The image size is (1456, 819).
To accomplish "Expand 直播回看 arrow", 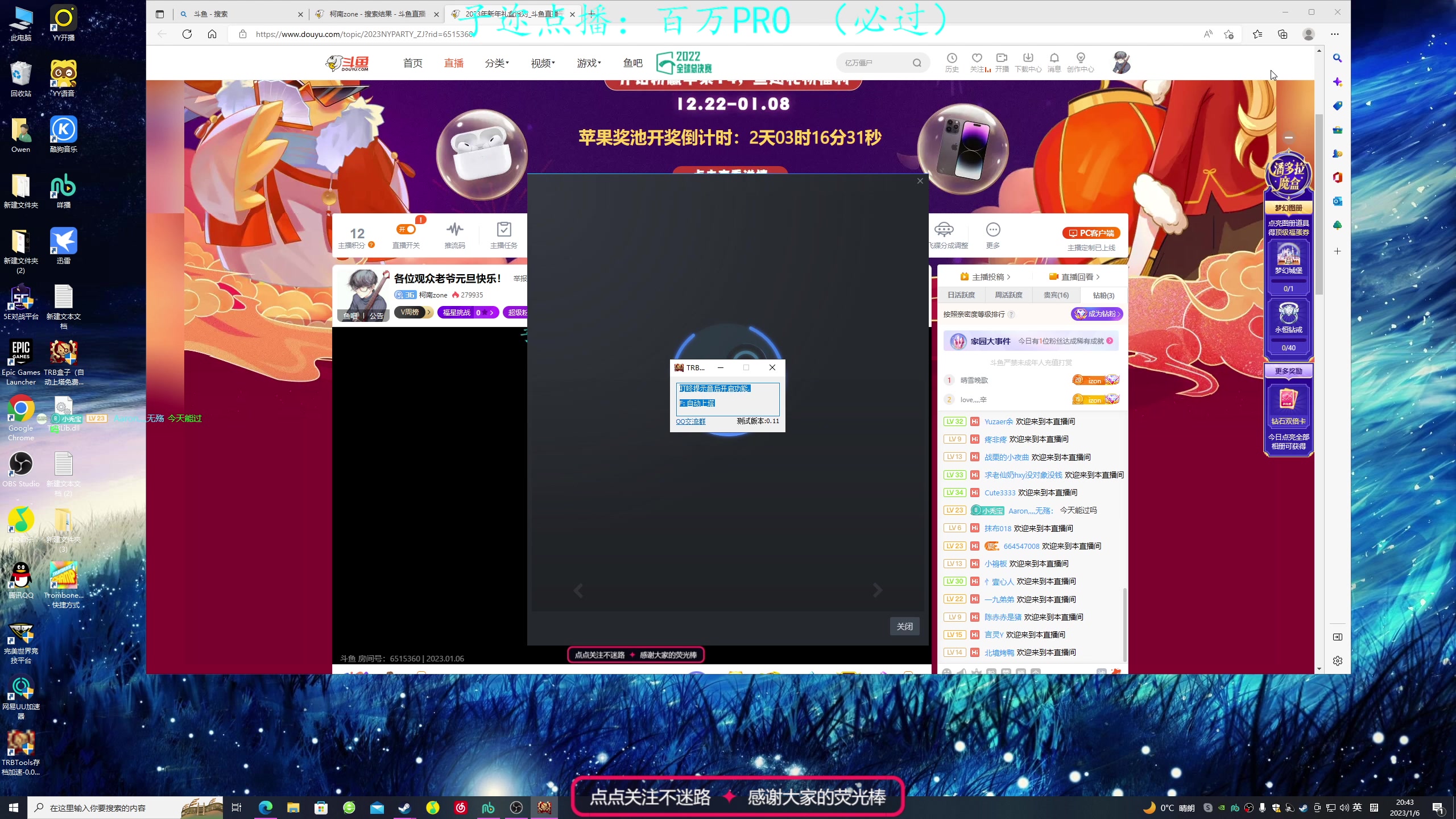I will click(x=1098, y=277).
